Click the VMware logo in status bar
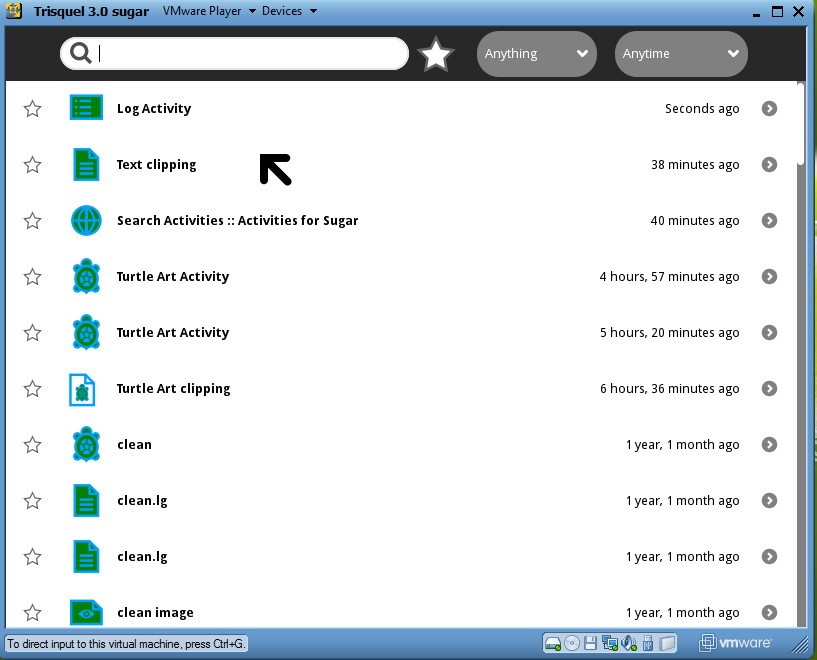This screenshot has width=817, height=660. click(735, 643)
